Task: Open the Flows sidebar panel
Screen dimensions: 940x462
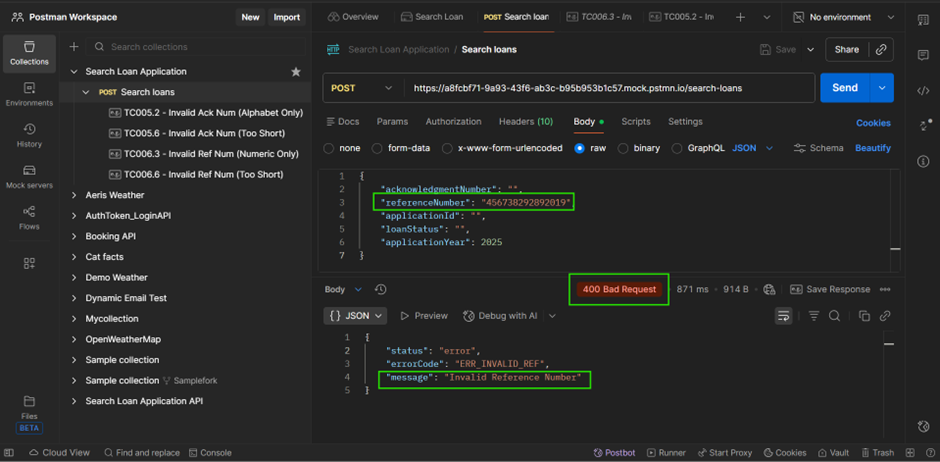Action: click(x=29, y=218)
